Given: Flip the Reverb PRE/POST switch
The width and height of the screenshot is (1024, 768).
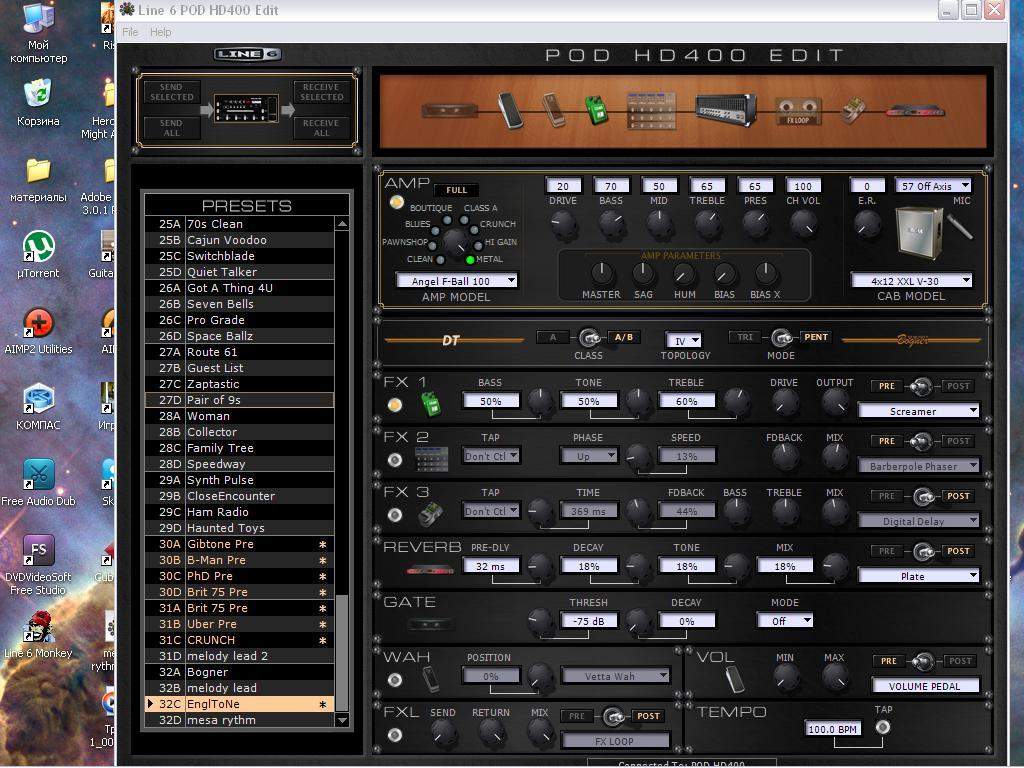Looking at the screenshot, I should pos(923,551).
